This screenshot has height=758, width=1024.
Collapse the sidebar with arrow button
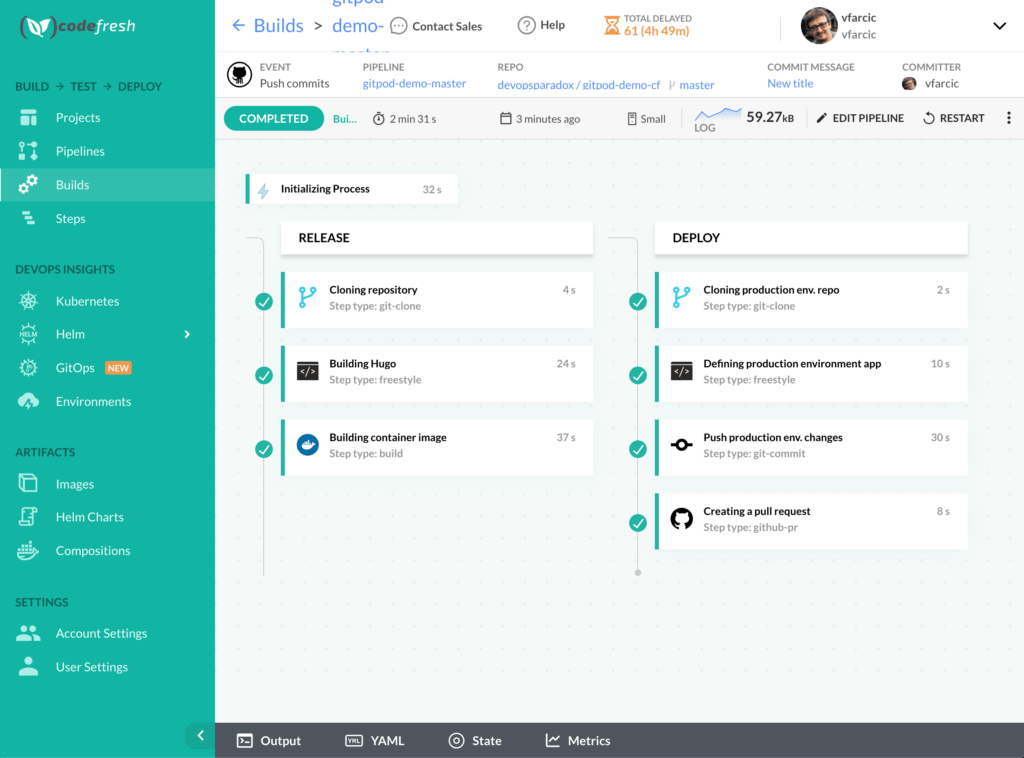coord(200,736)
